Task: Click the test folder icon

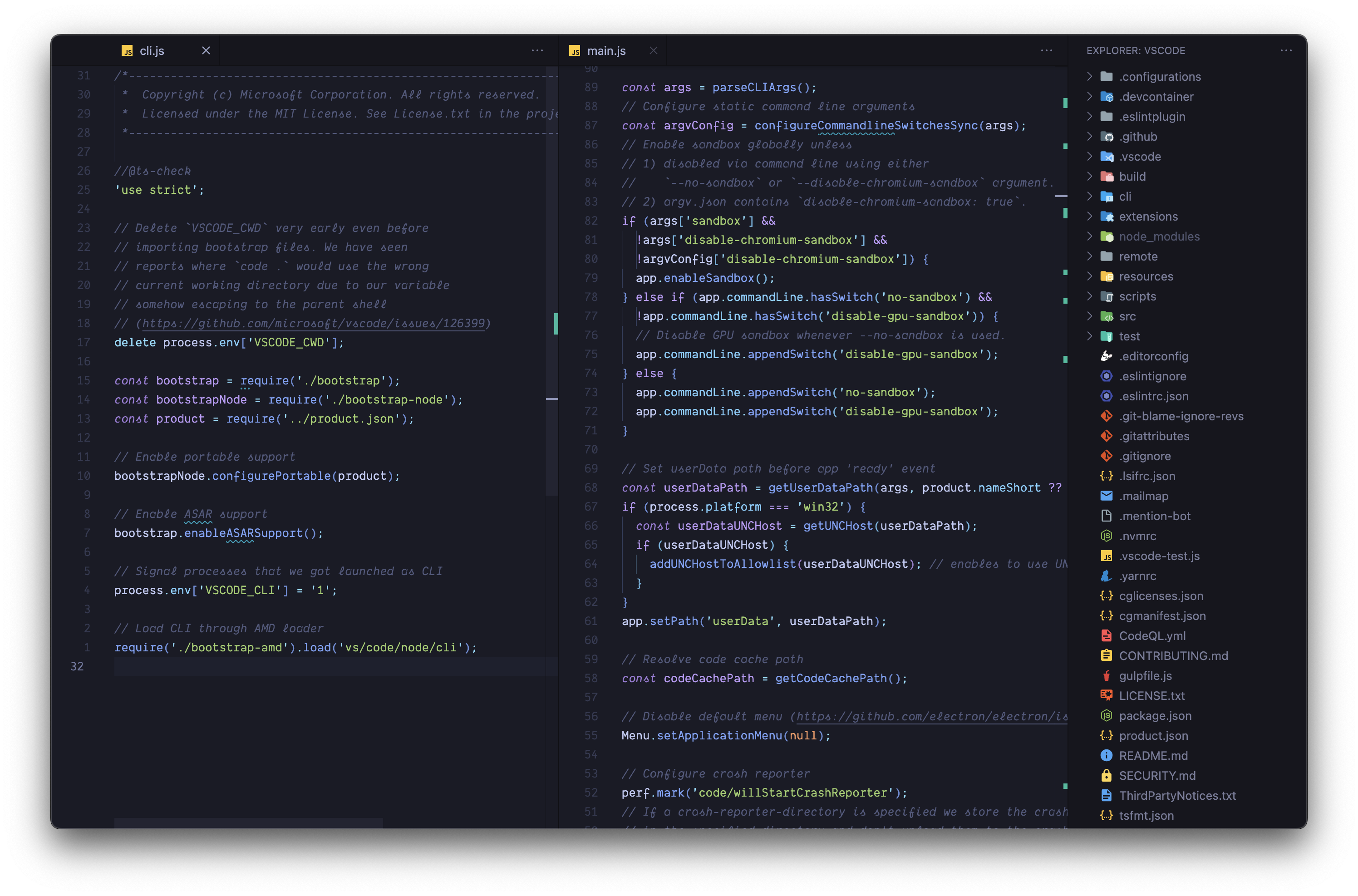Action: point(1106,337)
